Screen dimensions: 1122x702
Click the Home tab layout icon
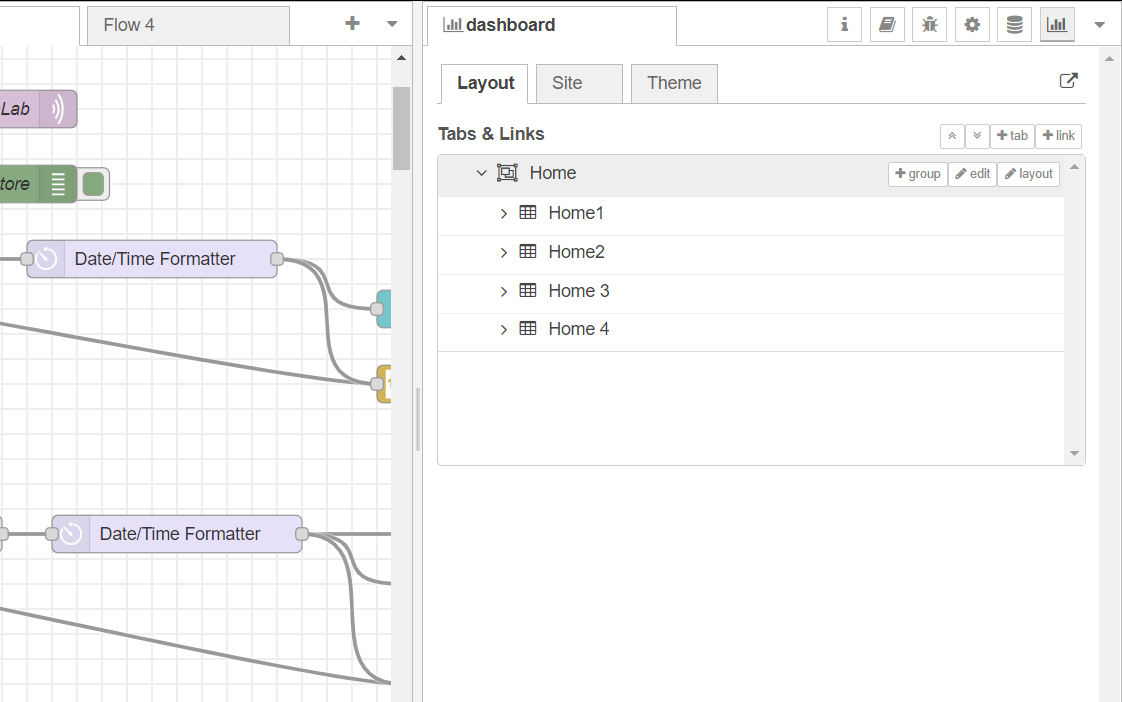(x=507, y=173)
